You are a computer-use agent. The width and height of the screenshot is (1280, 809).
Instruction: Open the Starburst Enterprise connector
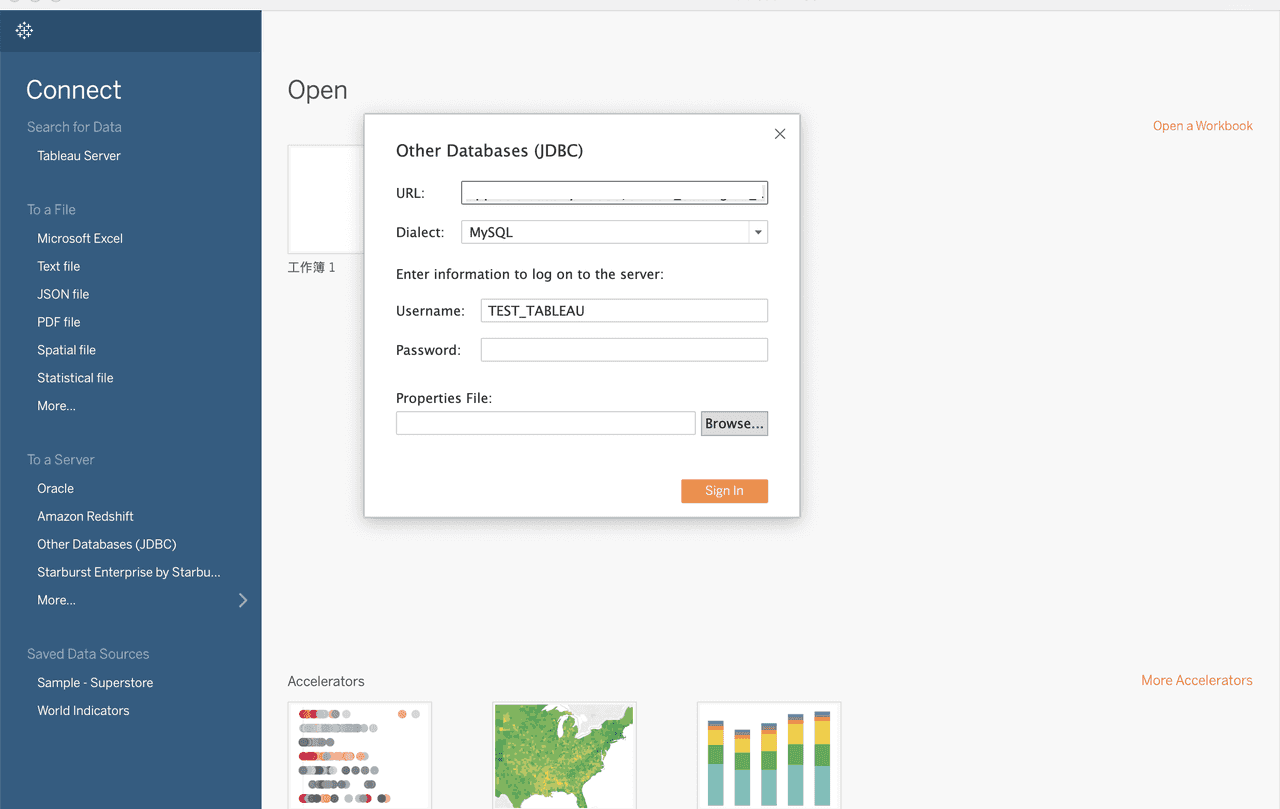(x=128, y=571)
